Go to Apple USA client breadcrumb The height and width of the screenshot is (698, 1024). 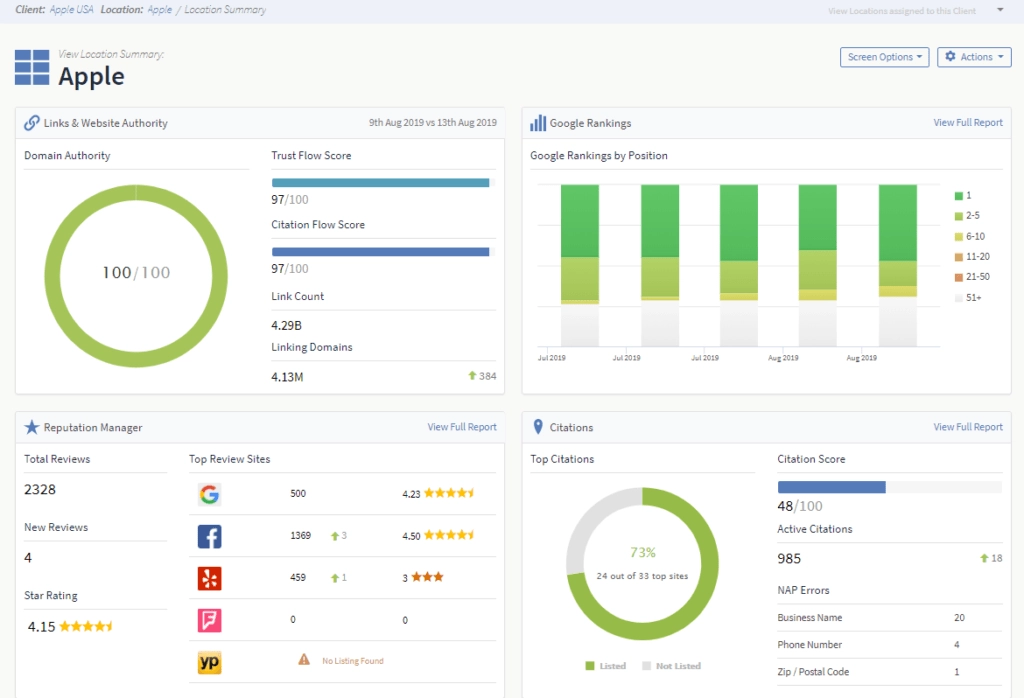[72, 10]
